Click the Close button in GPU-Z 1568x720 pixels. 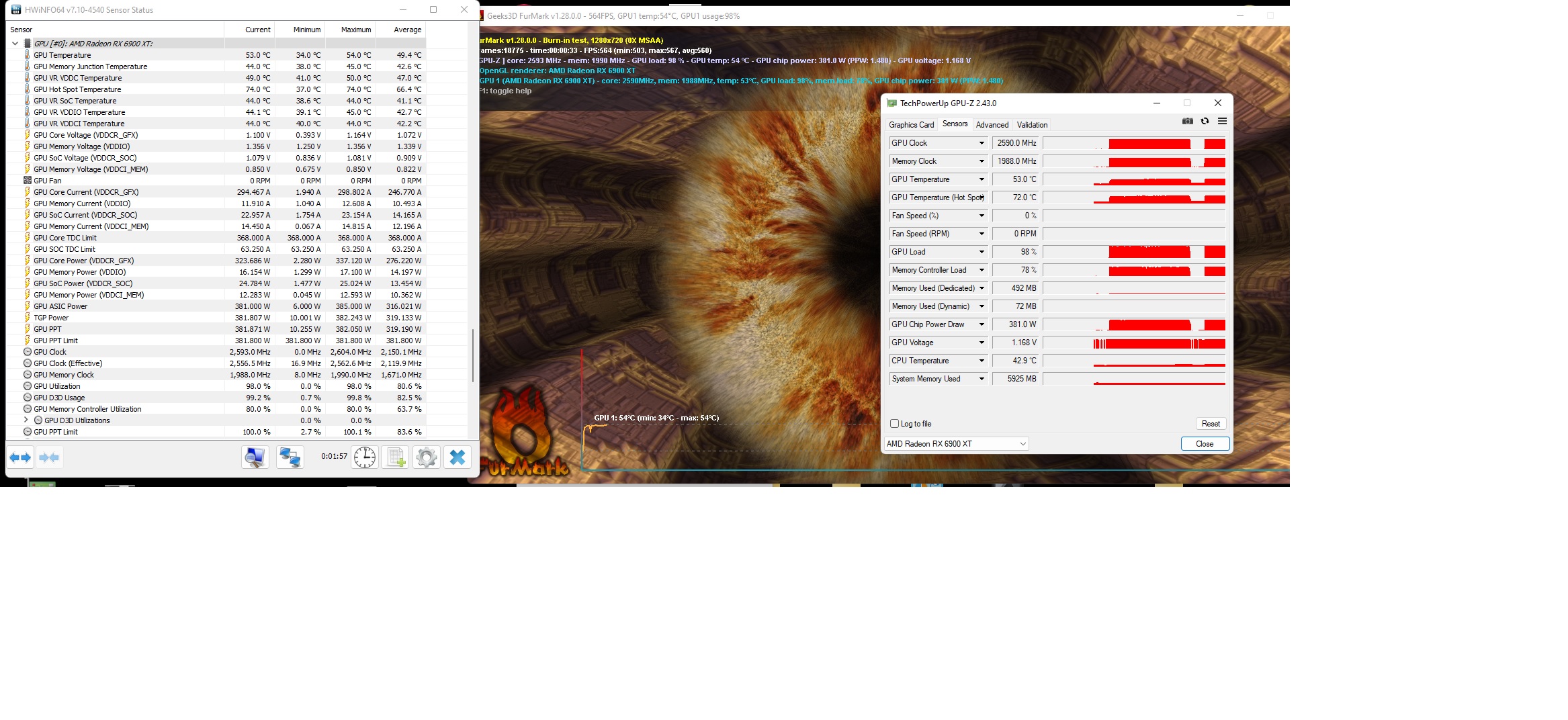tap(1205, 444)
